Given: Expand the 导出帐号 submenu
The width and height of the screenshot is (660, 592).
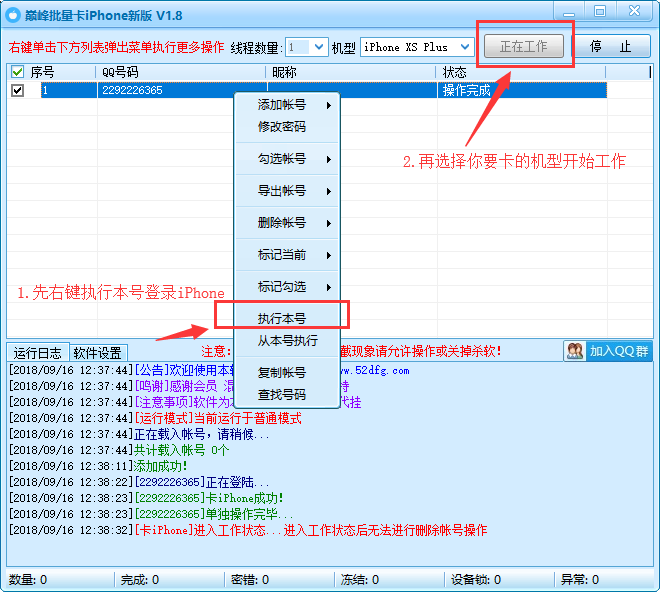Looking at the screenshot, I should 286,191.
